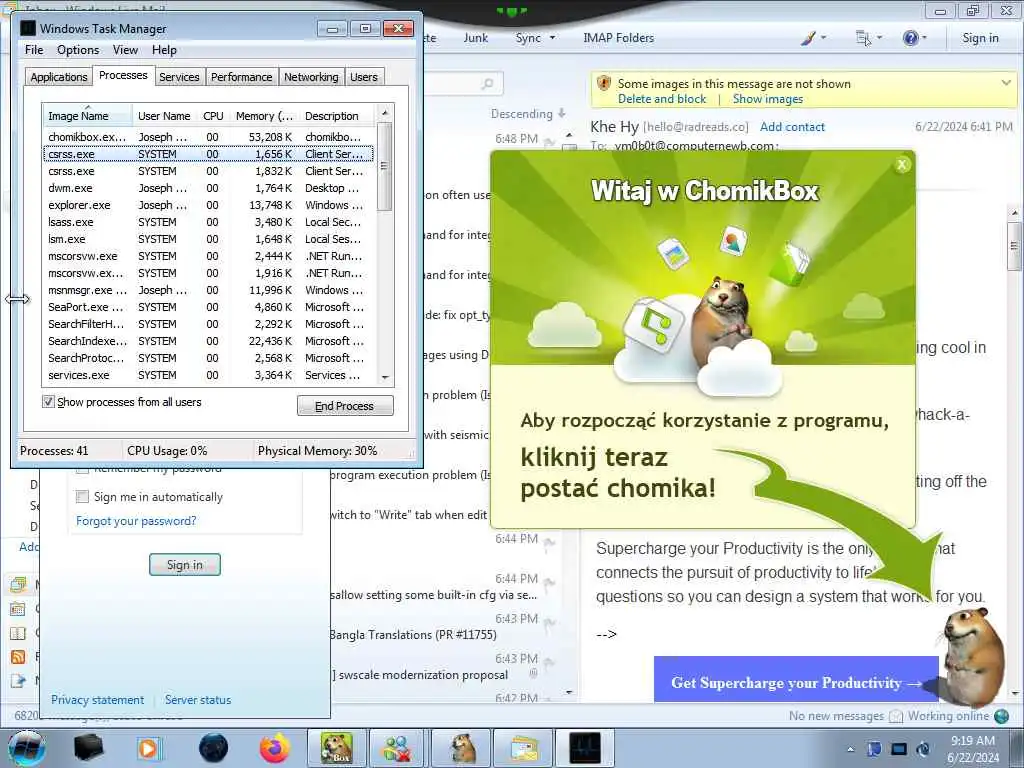Open the Feeds RSS icon in Live Mail sidebar
This screenshot has width=1024, height=768.
point(18,656)
